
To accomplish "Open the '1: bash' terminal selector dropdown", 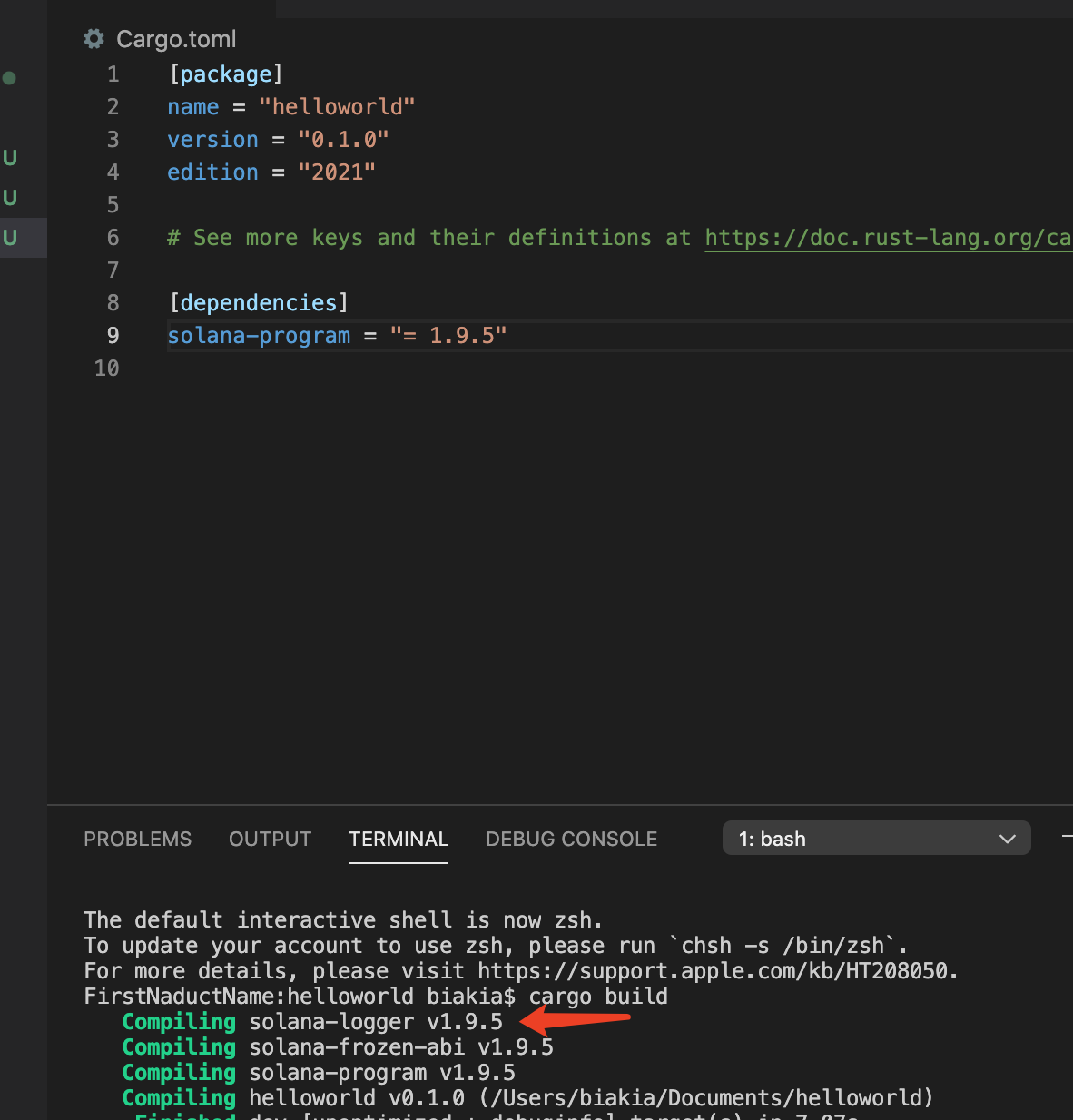I will [x=877, y=838].
